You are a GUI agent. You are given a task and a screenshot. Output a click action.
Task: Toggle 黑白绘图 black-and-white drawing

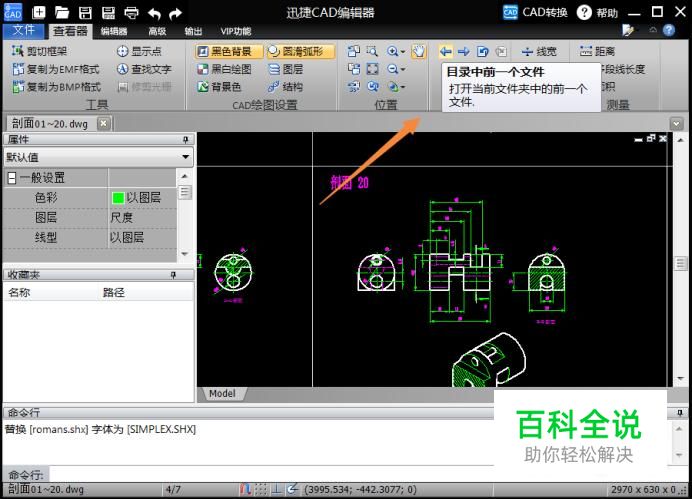point(224,69)
